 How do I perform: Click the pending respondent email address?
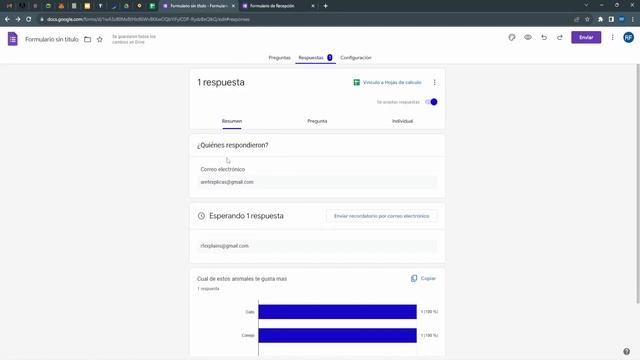(224, 246)
